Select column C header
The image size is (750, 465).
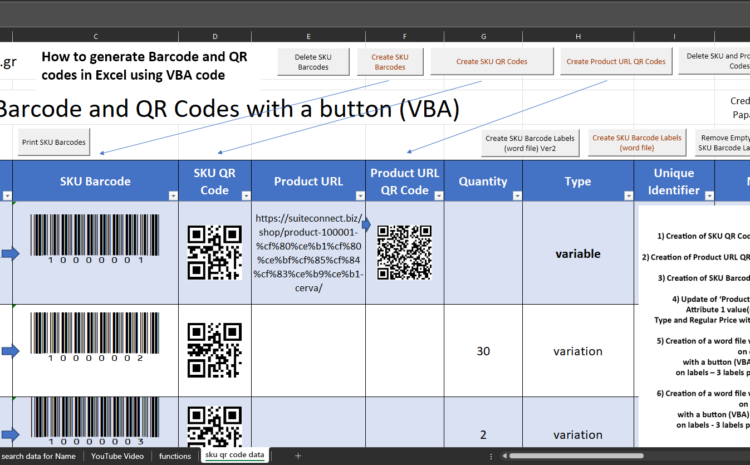(x=96, y=36)
